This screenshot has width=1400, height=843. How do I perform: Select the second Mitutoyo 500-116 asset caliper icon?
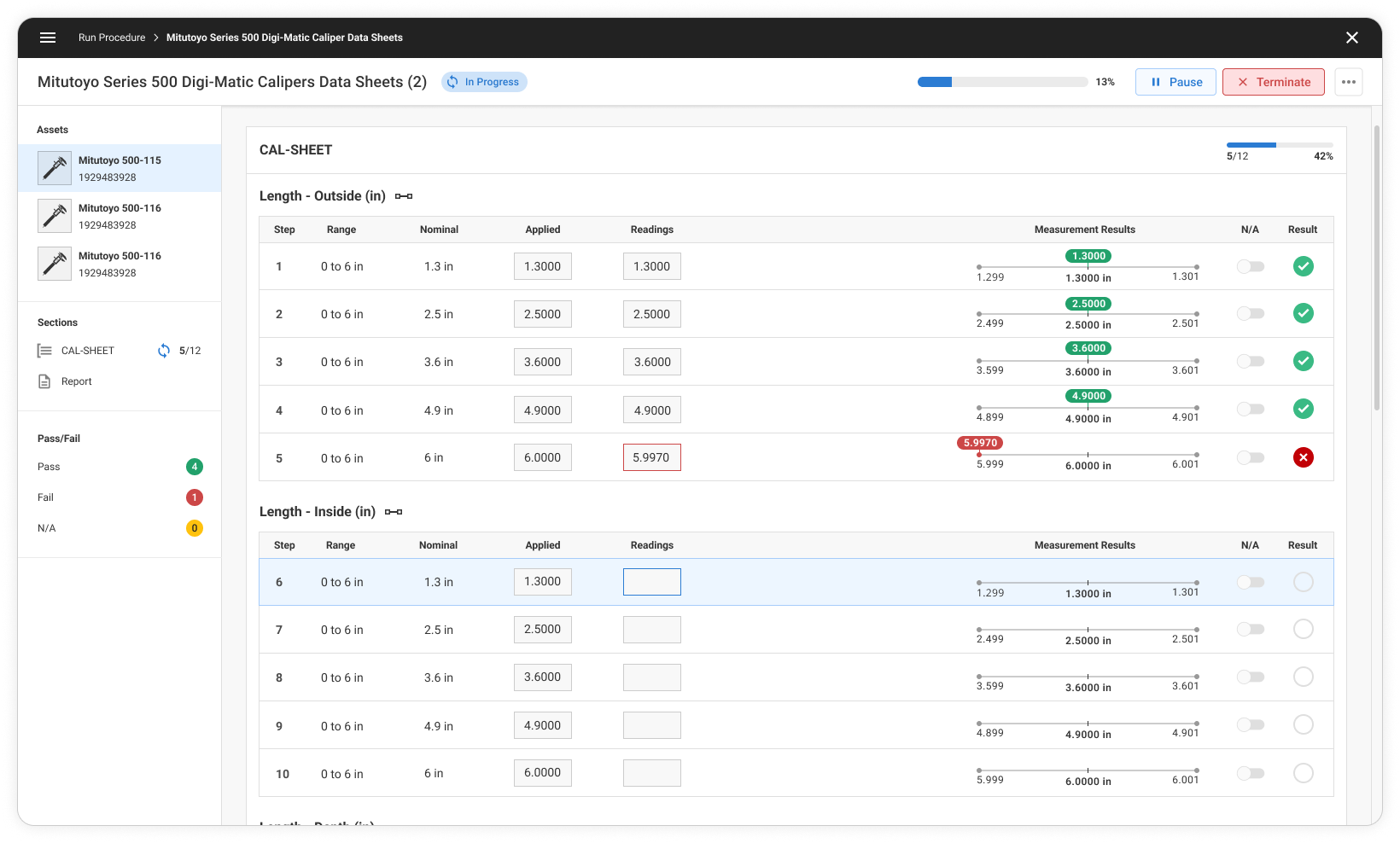point(55,264)
